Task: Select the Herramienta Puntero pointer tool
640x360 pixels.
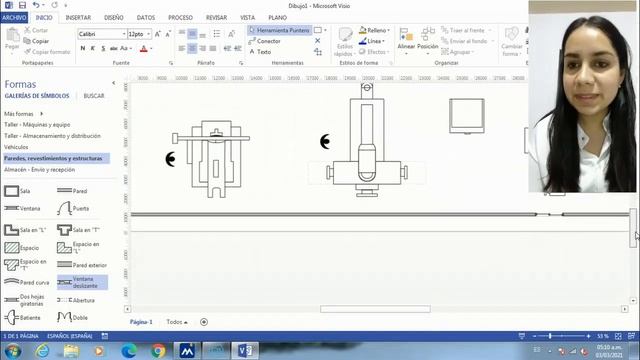Action: pyautogui.click(x=280, y=30)
